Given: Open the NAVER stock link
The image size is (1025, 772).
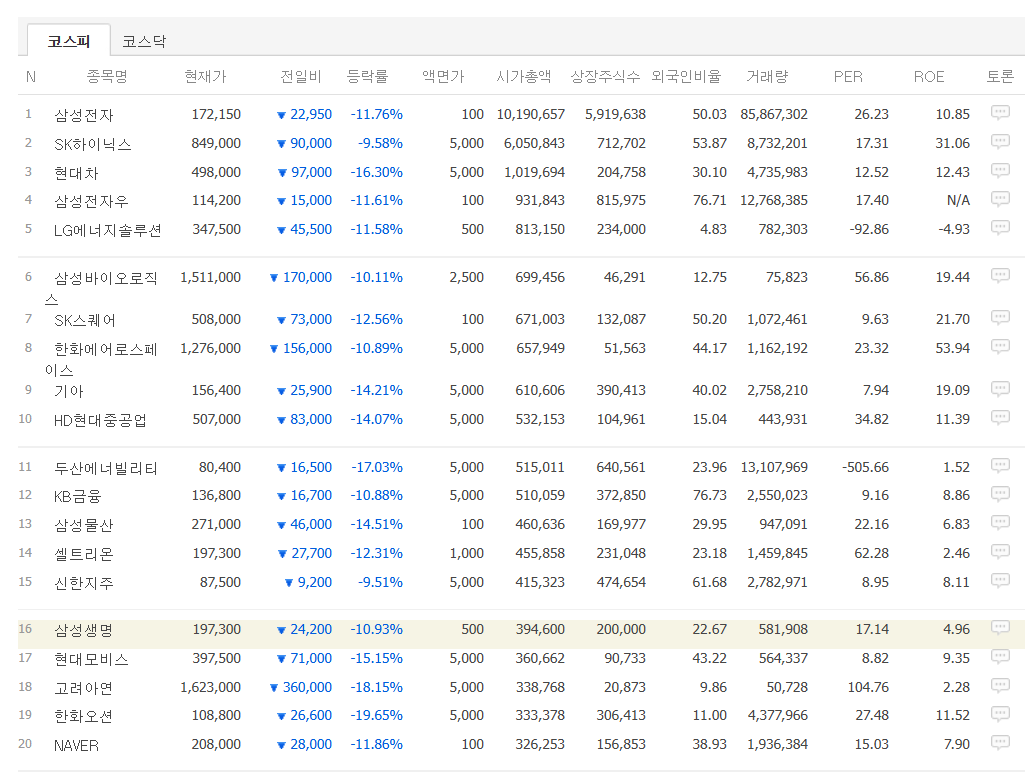Looking at the screenshot, I should (x=76, y=745).
